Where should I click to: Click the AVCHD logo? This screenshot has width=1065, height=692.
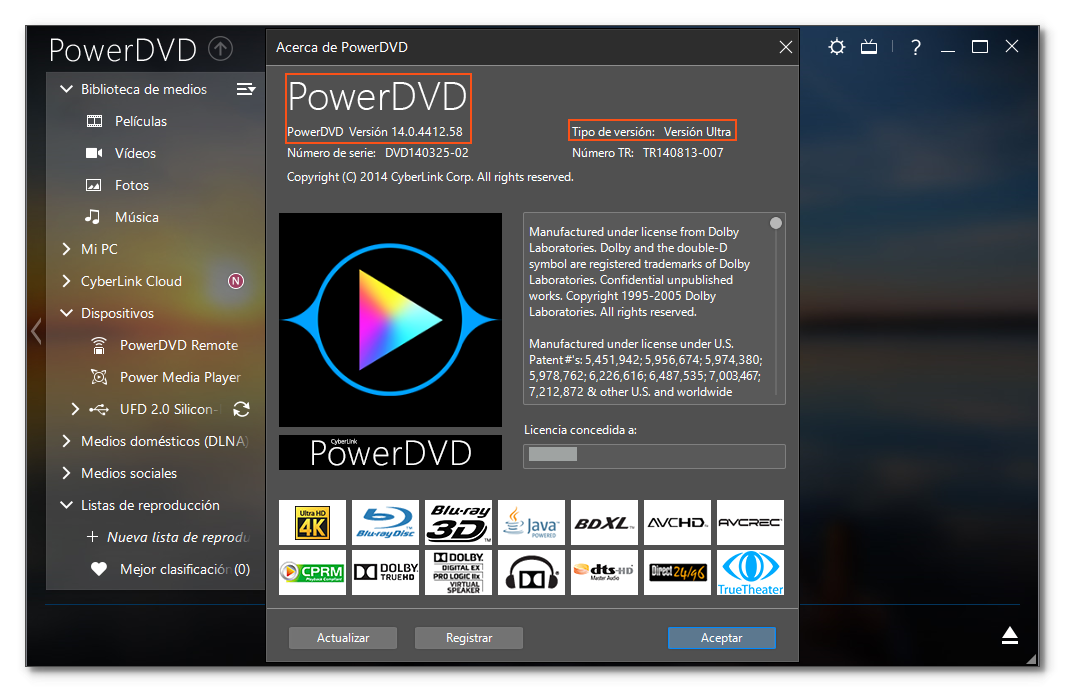(677, 522)
